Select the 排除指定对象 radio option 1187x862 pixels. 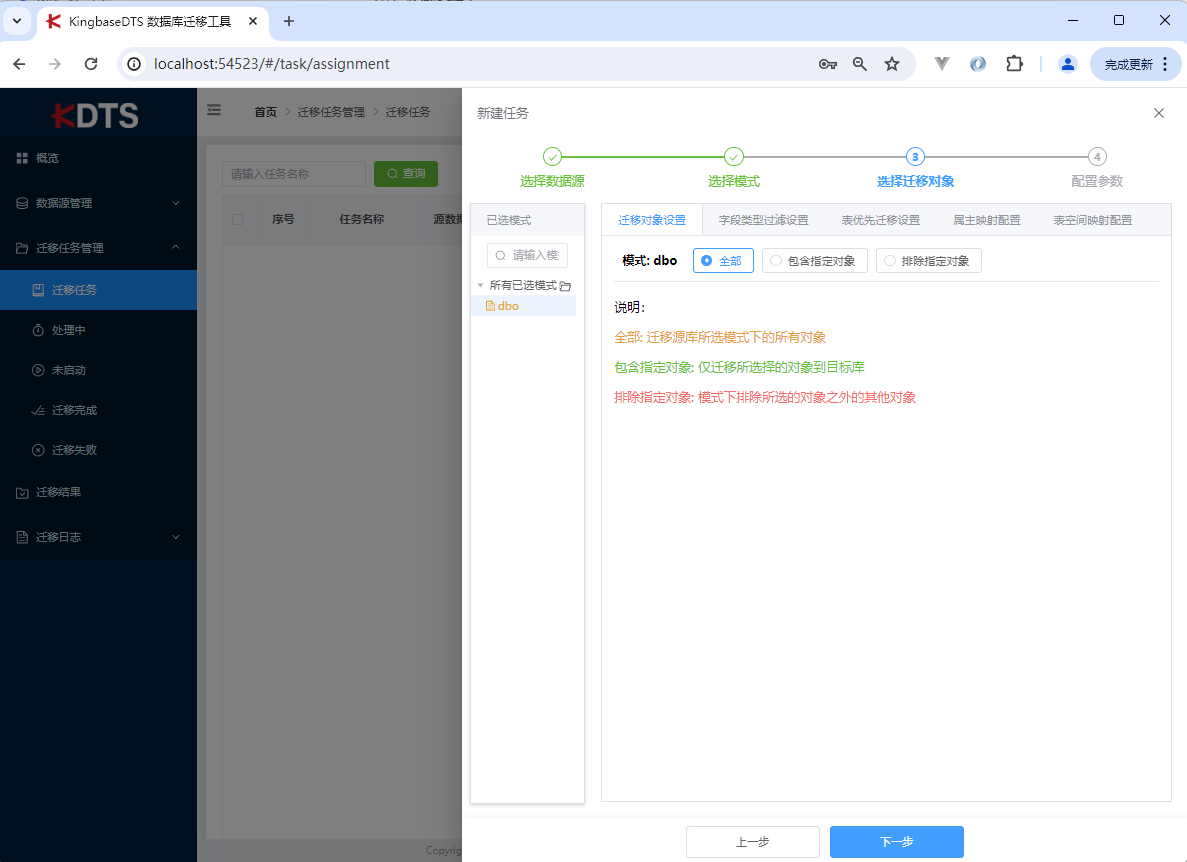point(928,261)
